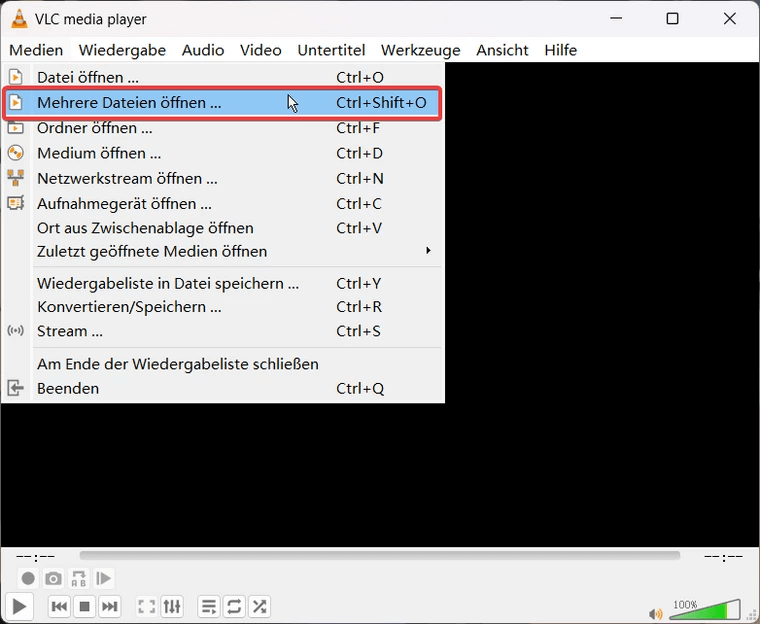Open the Werkzeuge menu
Viewport: 760px width, 624px height.
coord(420,50)
